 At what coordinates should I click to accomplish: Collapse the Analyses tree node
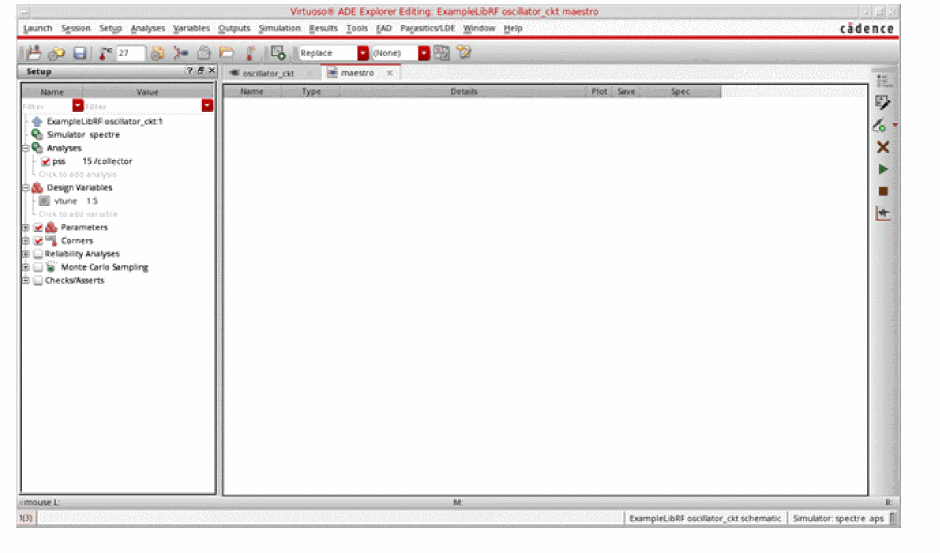(x=26, y=148)
